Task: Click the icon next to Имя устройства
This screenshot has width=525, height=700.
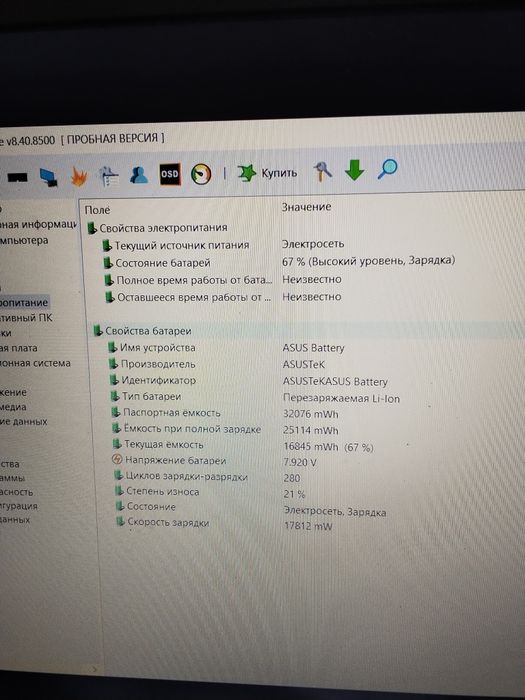Action: tap(112, 347)
